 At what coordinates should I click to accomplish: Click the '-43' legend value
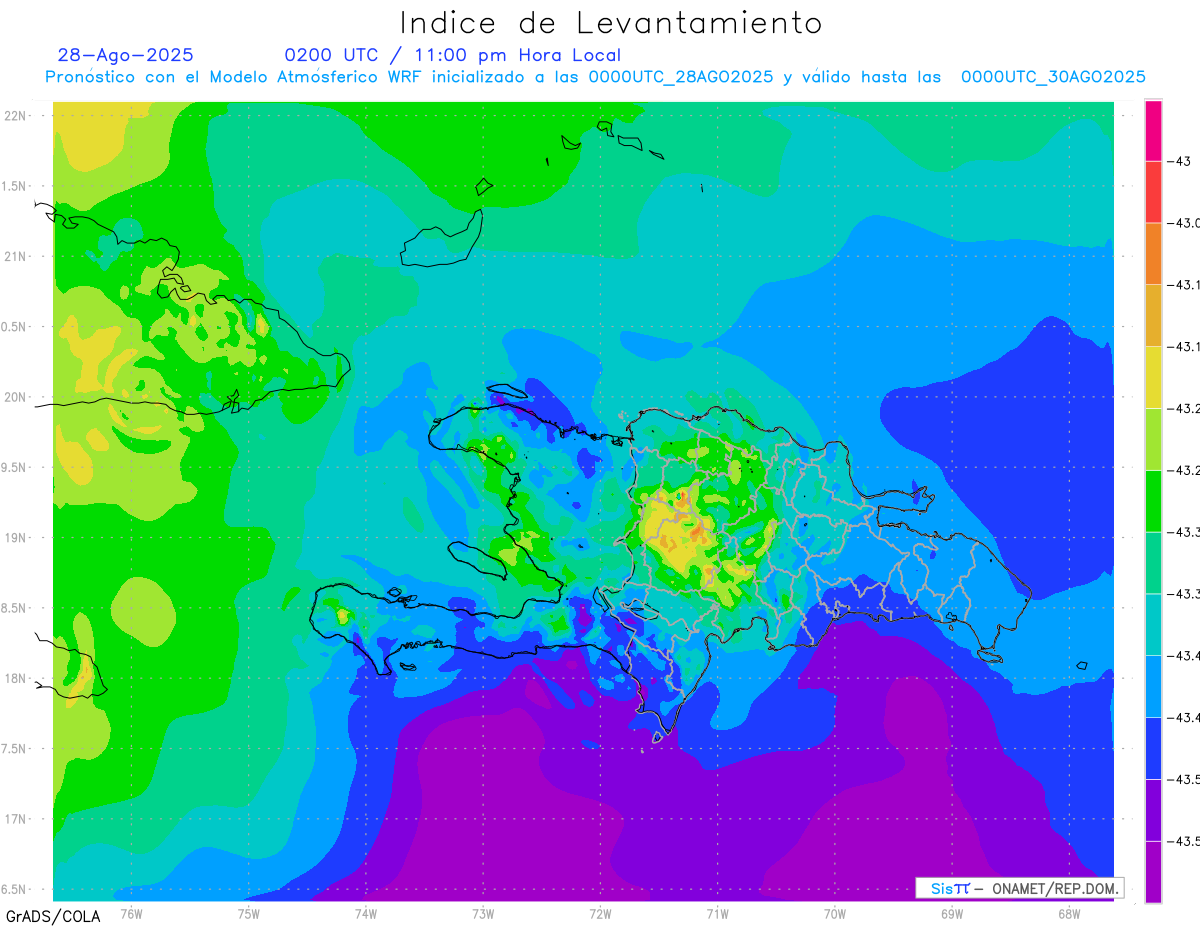[x=1179, y=161]
